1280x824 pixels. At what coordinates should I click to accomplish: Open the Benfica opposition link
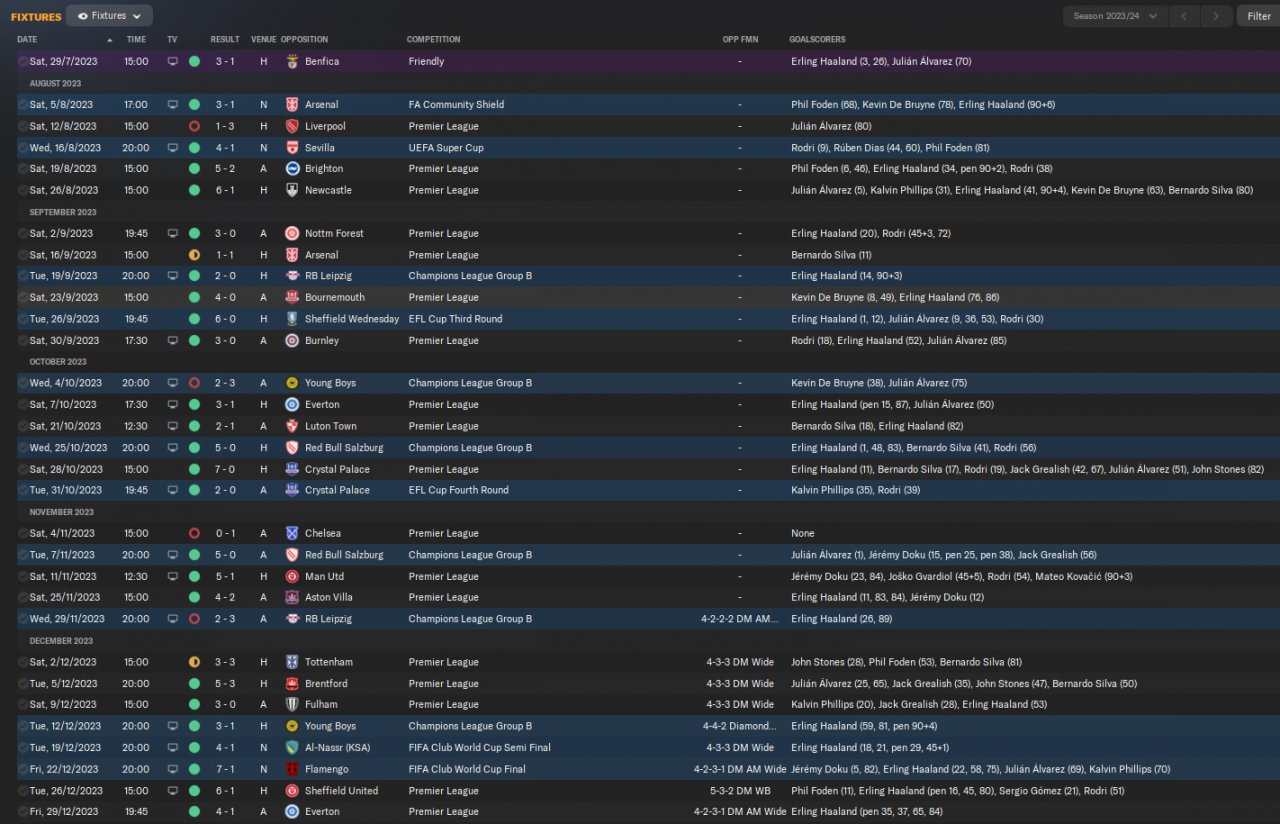point(322,61)
